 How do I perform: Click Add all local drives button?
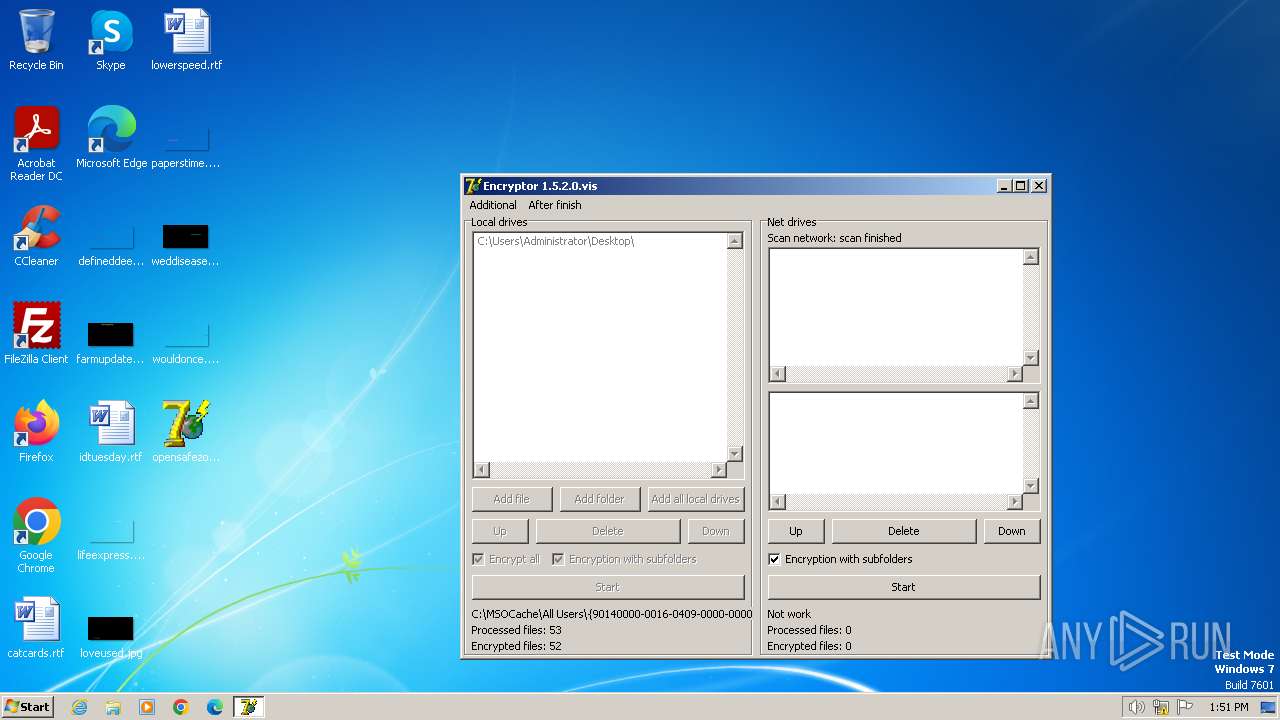tap(696, 499)
